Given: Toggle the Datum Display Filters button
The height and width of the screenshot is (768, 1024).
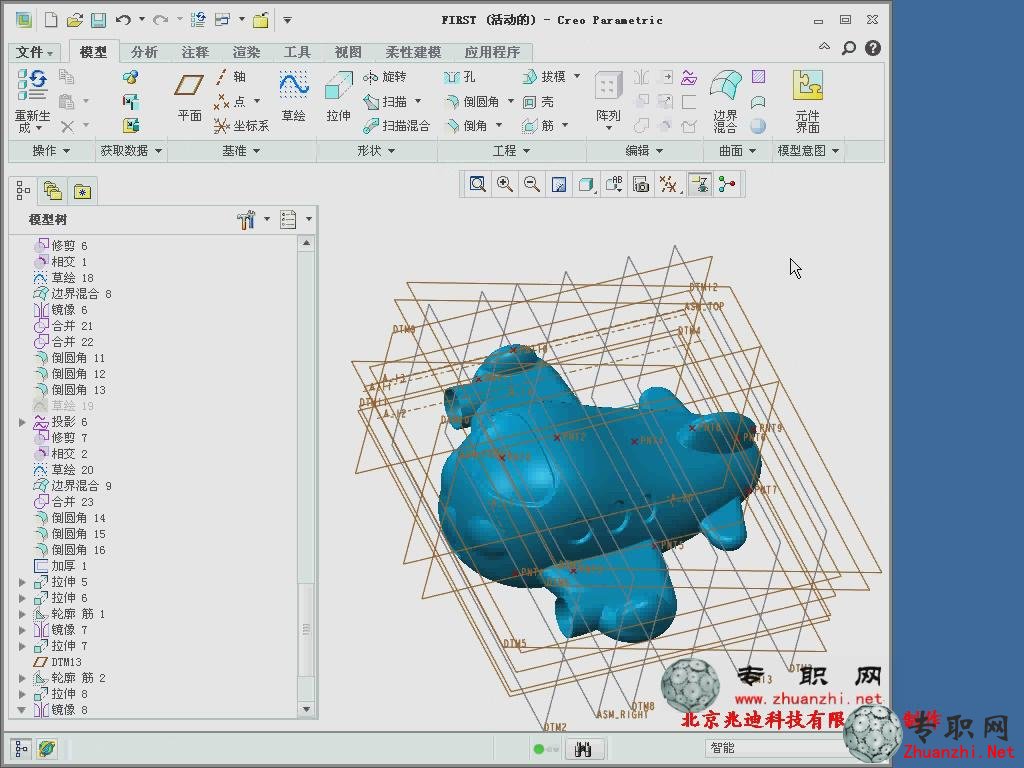Looking at the screenshot, I should pyautogui.click(x=669, y=185).
